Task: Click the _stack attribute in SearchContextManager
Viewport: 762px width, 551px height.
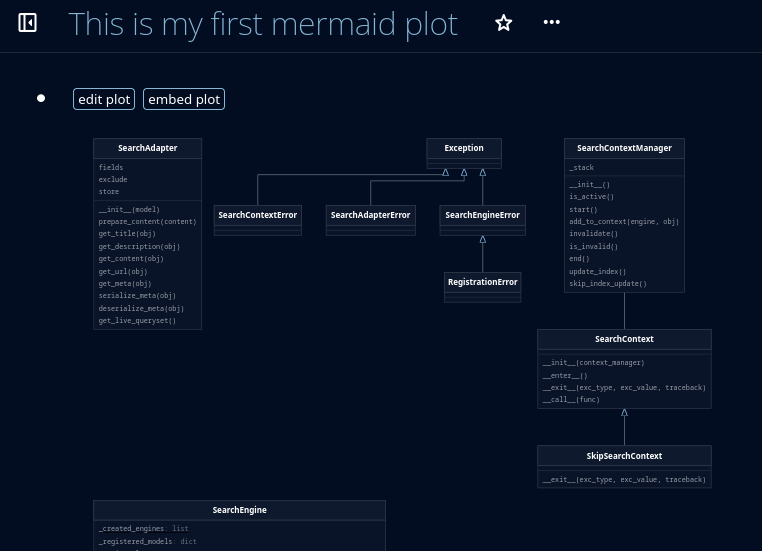Action: point(581,167)
